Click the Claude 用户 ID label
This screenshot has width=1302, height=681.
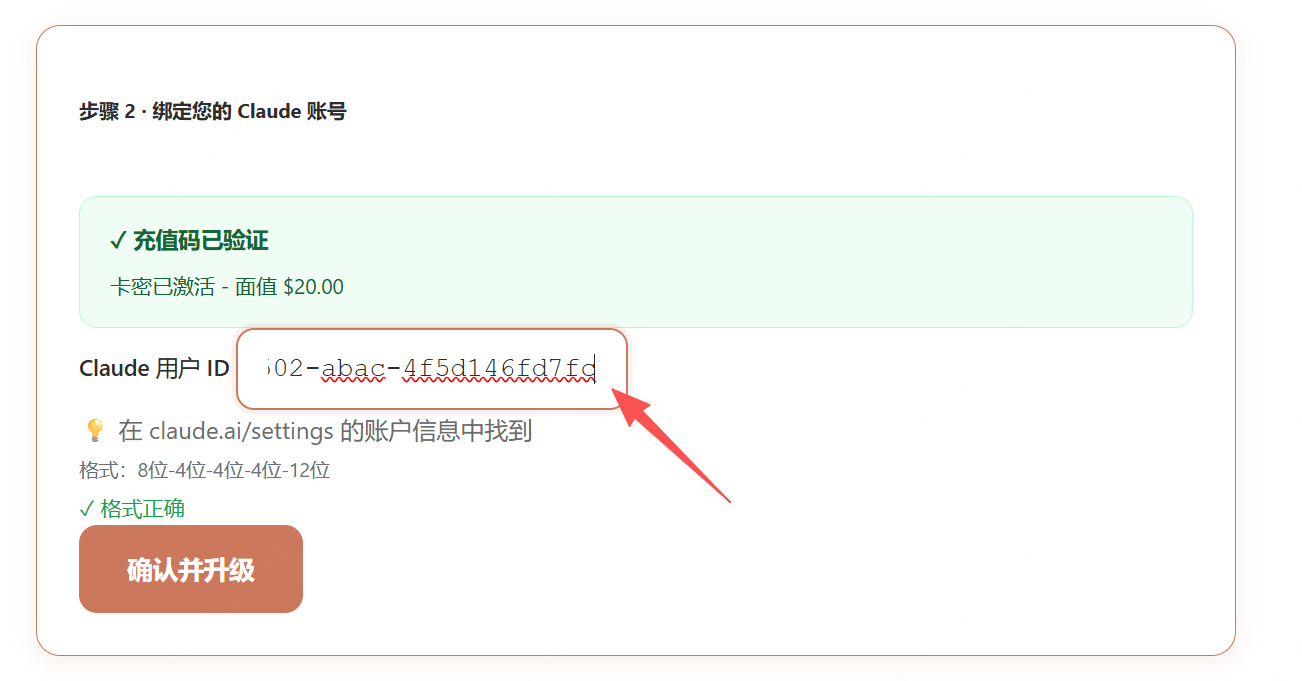(154, 369)
